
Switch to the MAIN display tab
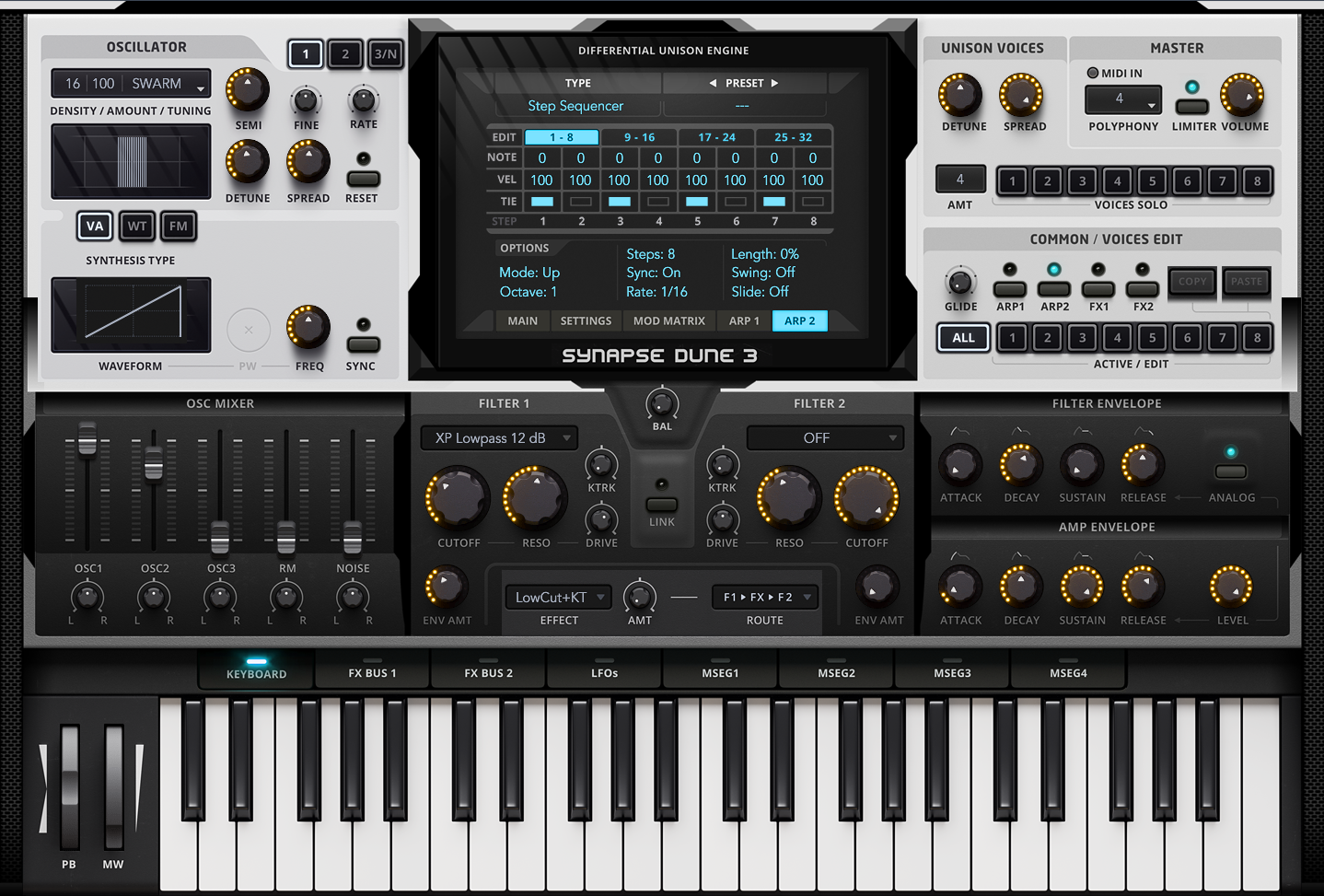point(523,320)
